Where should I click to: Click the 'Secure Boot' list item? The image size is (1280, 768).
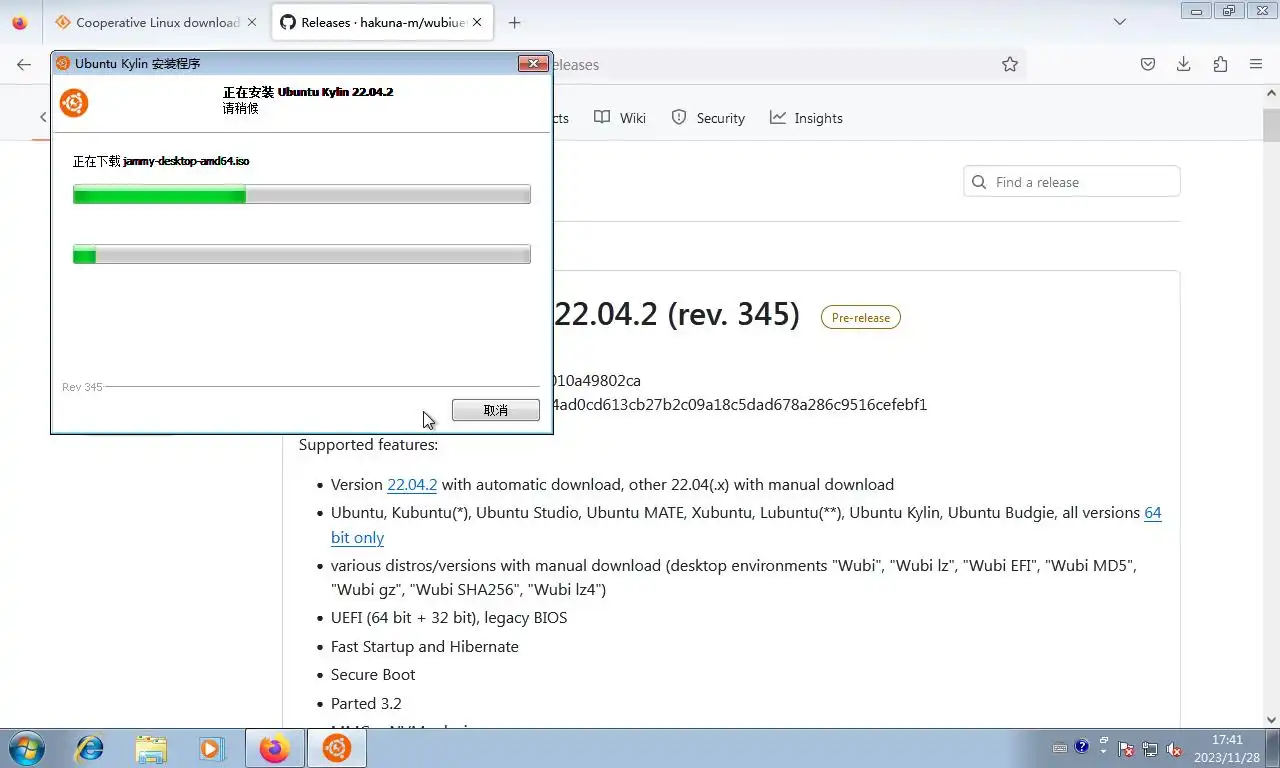[373, 675]
